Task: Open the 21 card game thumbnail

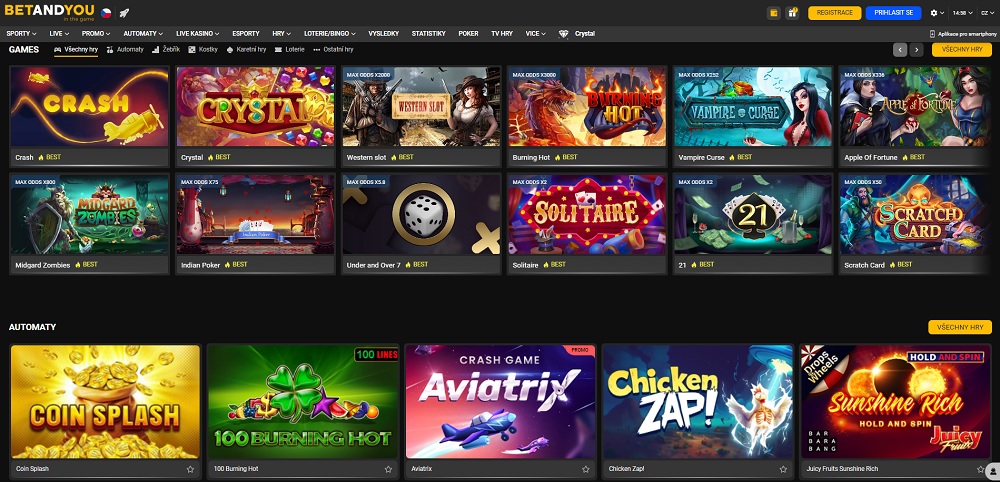Action: click(753, 214)
